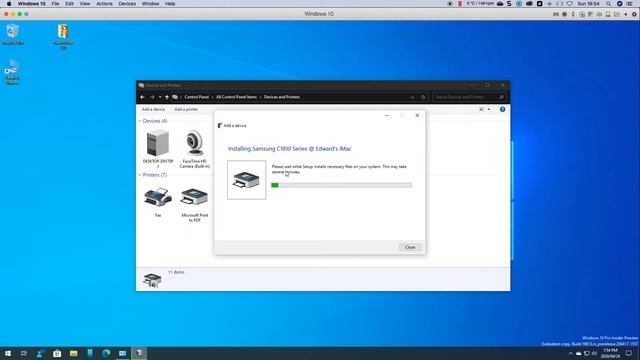The image size is (640, 360).
Task: Click the Forward arrow in Devices and Printers
Action: click(x=152, y=97)
